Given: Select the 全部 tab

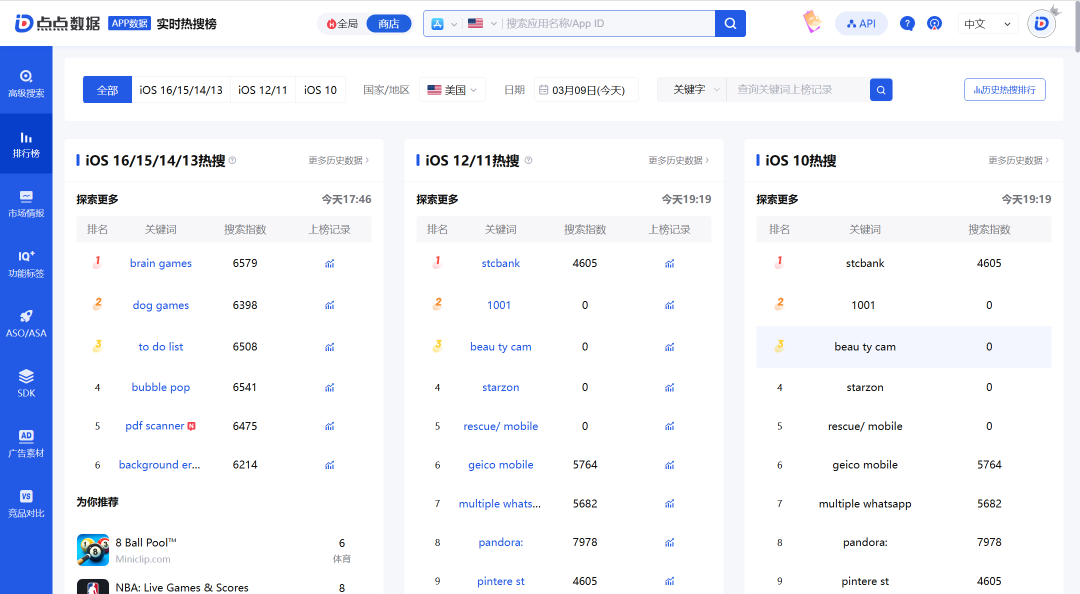Looking at the screenshot, I should [107, 90].
